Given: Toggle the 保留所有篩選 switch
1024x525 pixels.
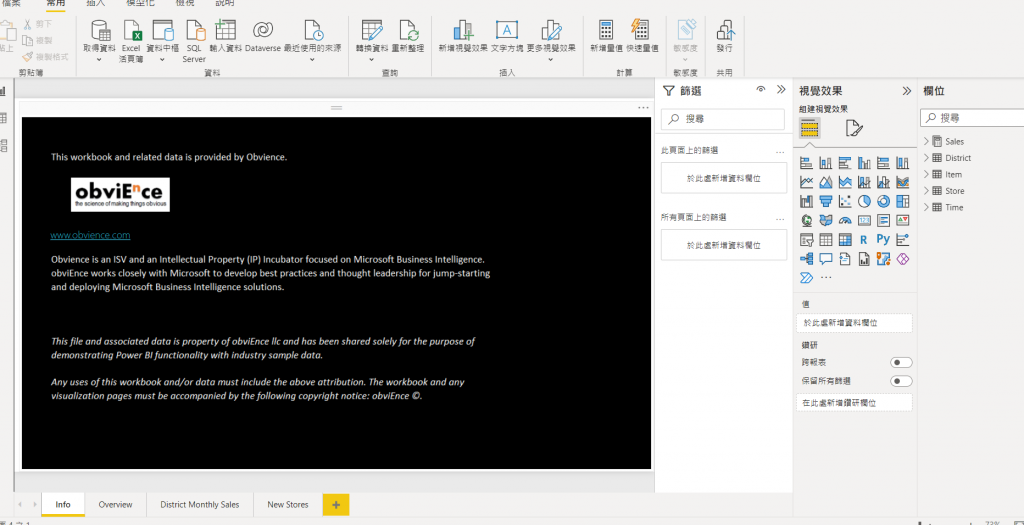Looking at the screenshot, I should coord(901,381).
